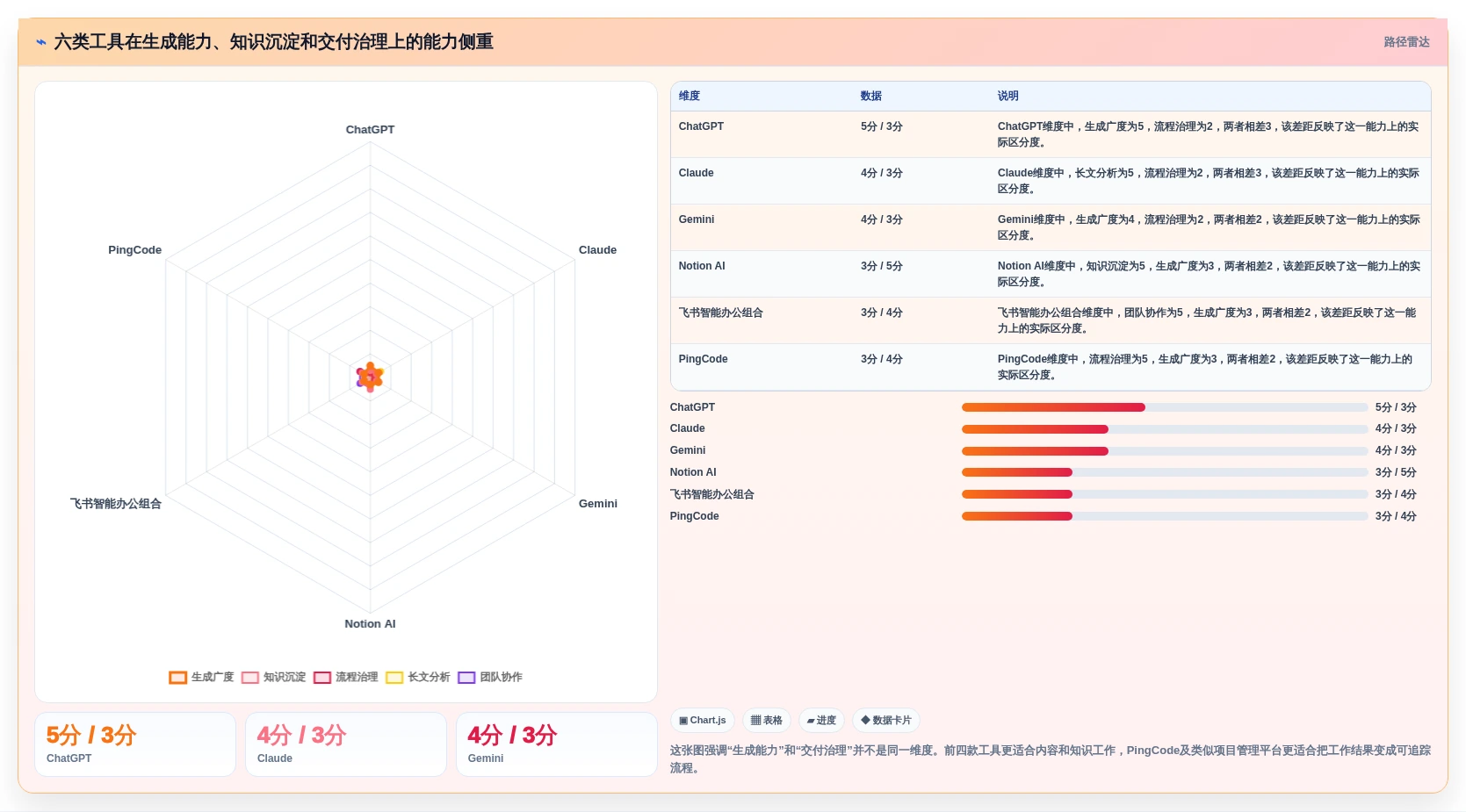Click the ChatGPT label in progress list
The width and height of the screenshot is (1466, 812).
pos(692,407)
